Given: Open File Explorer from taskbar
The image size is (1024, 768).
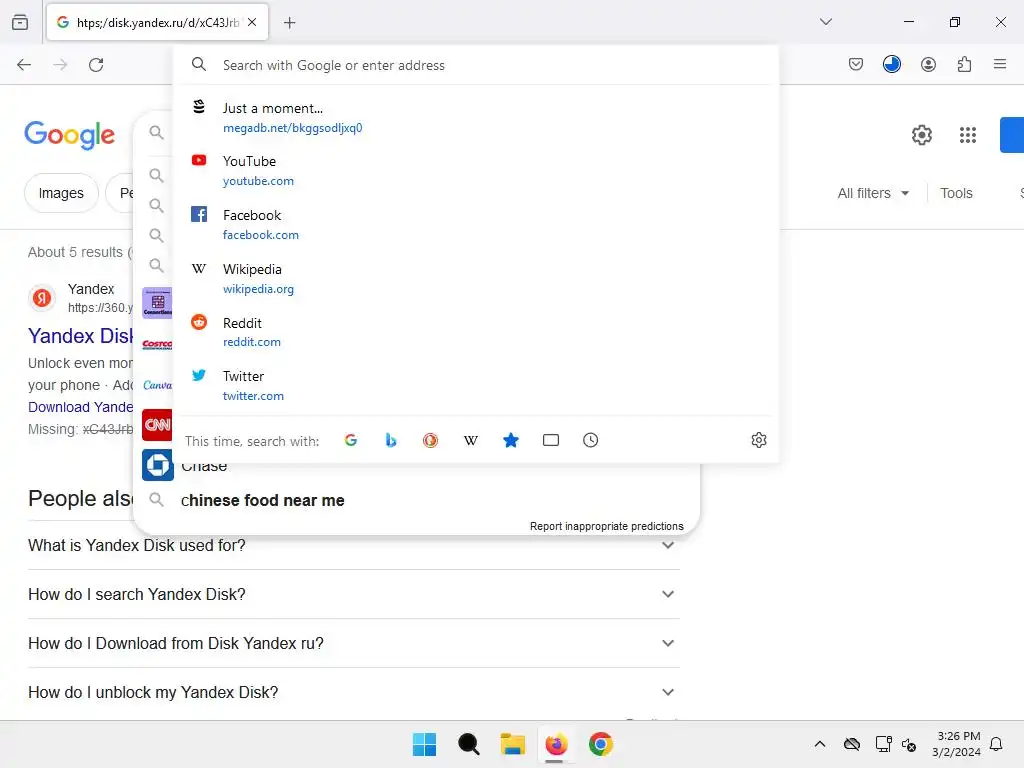Looking at the screenshot, I should click(x=513, y=744).
